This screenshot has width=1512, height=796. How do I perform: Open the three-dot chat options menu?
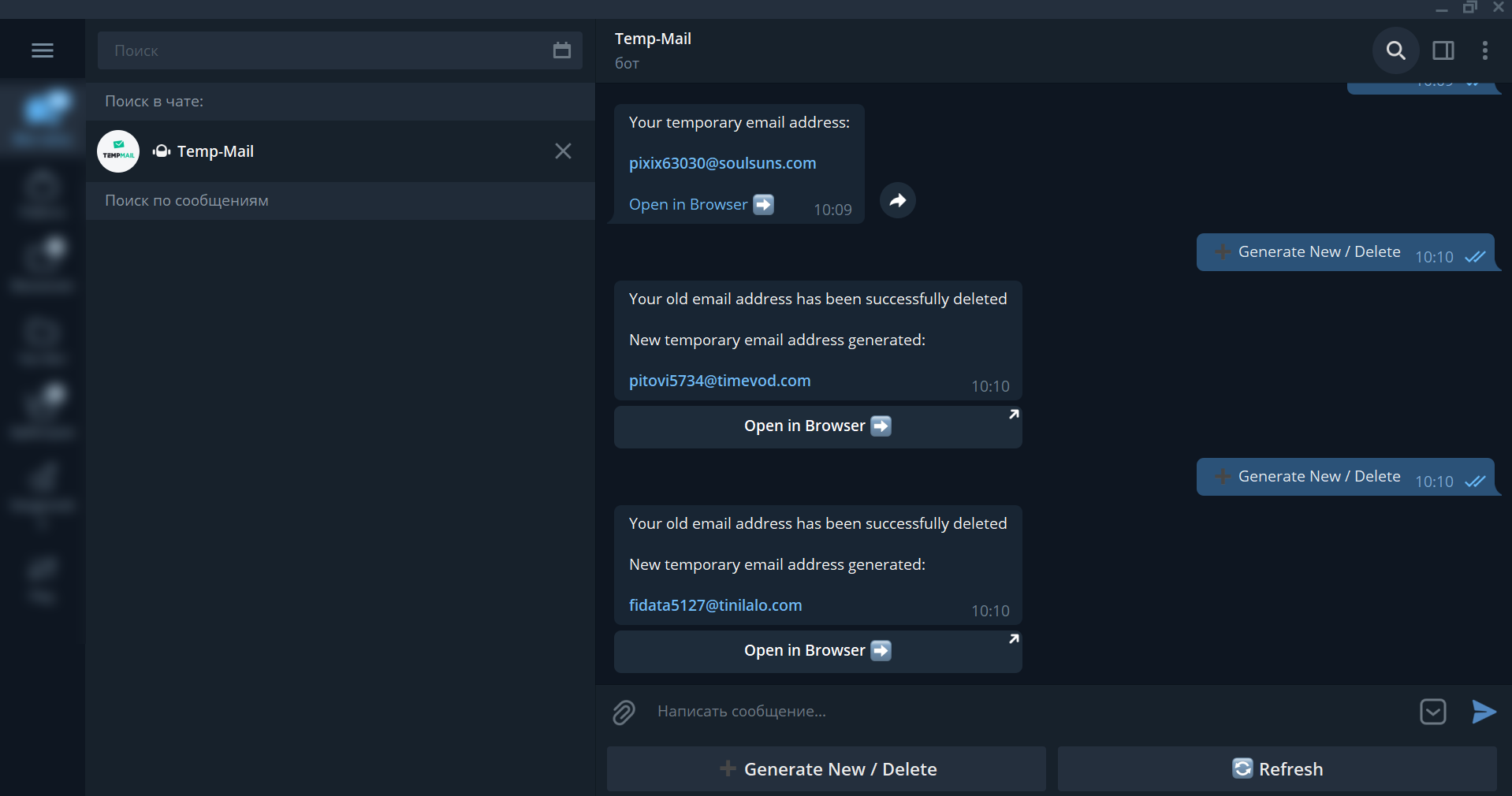(x=1485, y=50)
